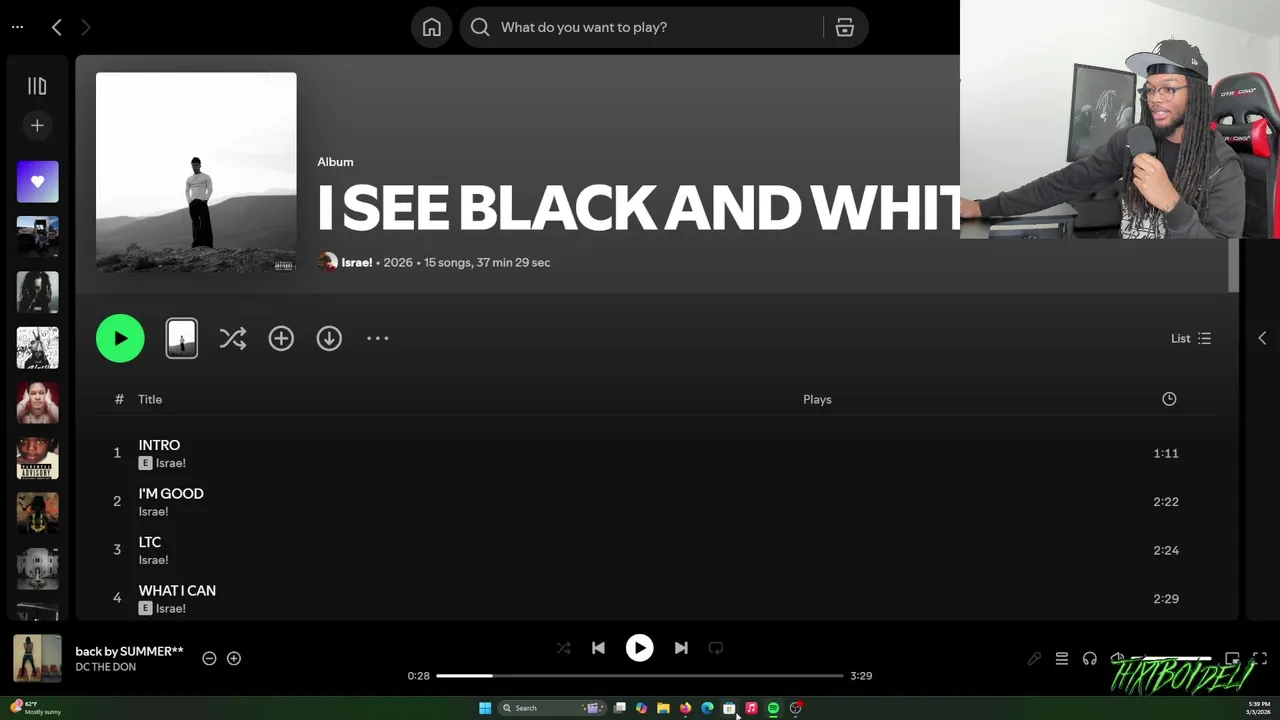1280x720 pixels.
Task: Open Microsoft Edge from the taskbar
Action: coord(707,708)
